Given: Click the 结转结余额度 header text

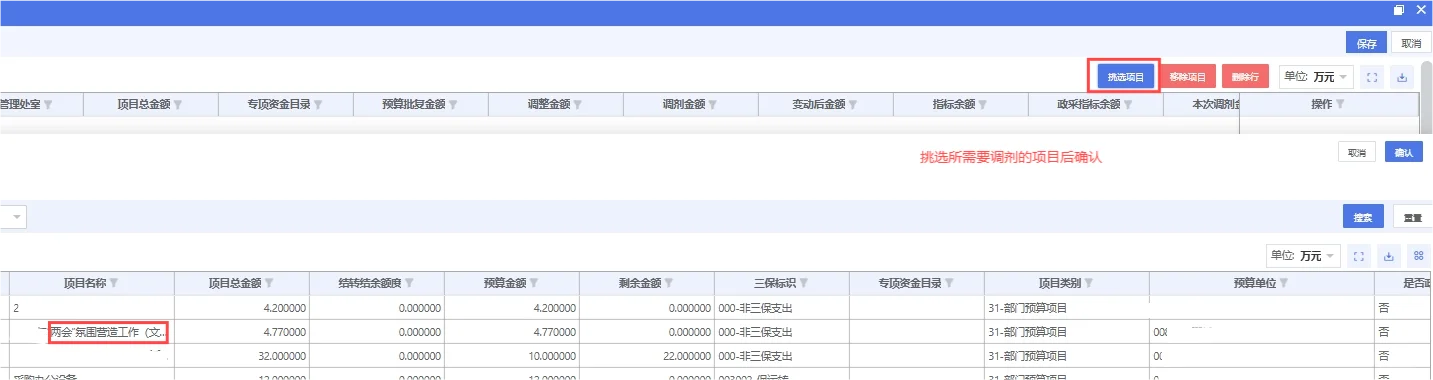Looking at the screenshot, I should point(370,282).
